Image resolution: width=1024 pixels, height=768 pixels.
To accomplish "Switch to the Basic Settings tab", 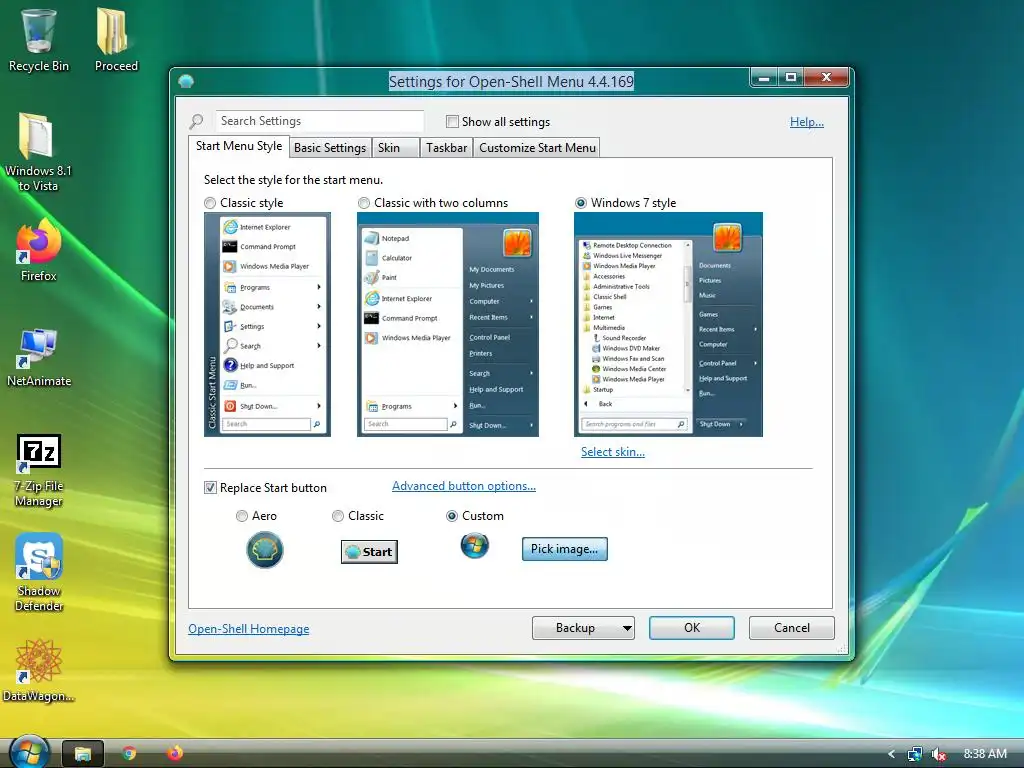I will (x=330, y=148).
